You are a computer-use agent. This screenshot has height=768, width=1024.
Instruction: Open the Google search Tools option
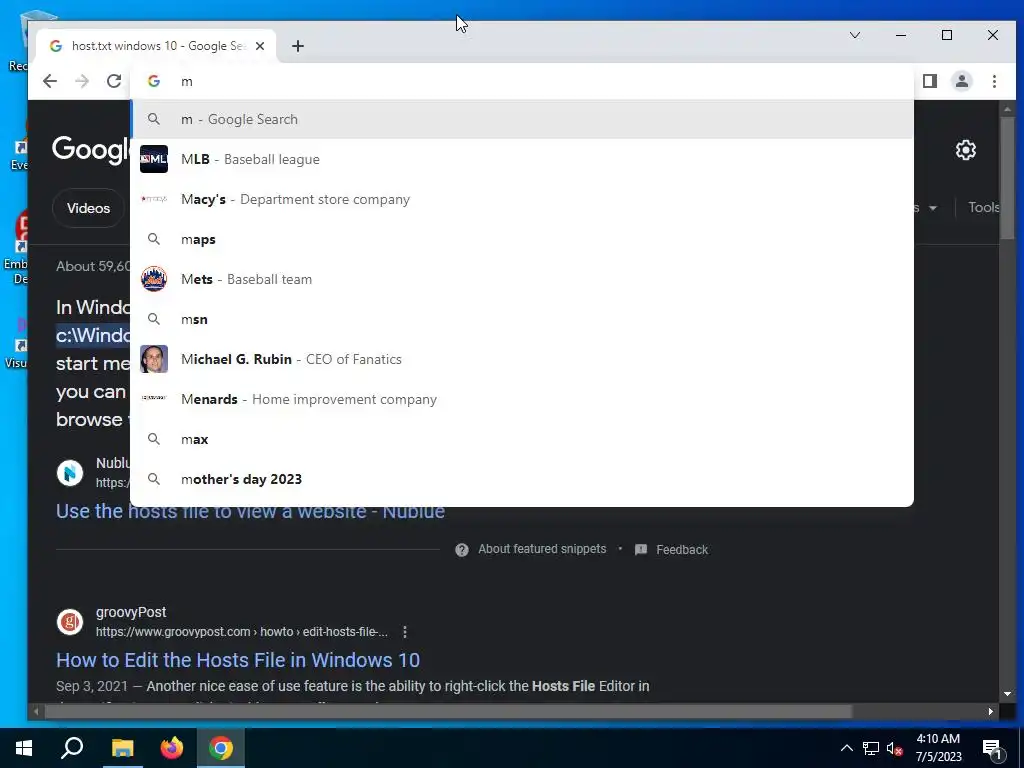[984, 208]
